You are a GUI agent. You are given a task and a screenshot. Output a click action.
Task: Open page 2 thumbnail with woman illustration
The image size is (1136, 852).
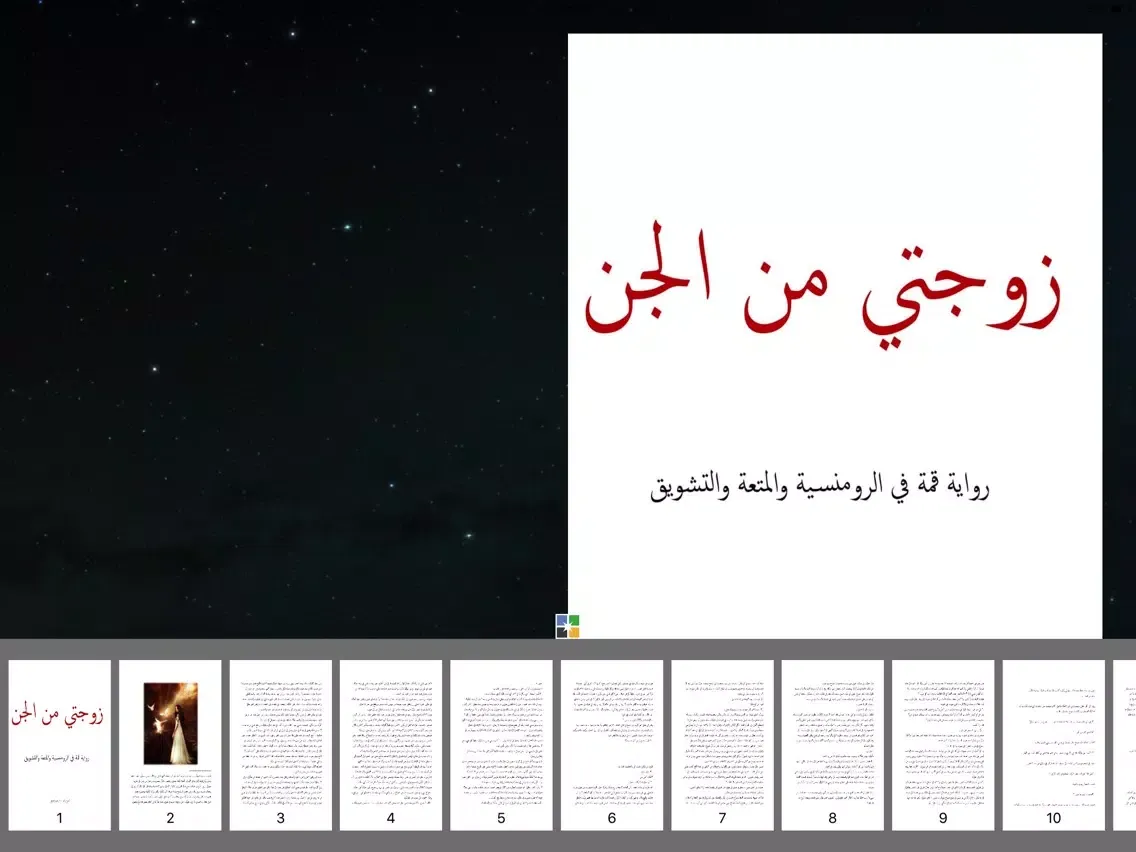point(170,745)
